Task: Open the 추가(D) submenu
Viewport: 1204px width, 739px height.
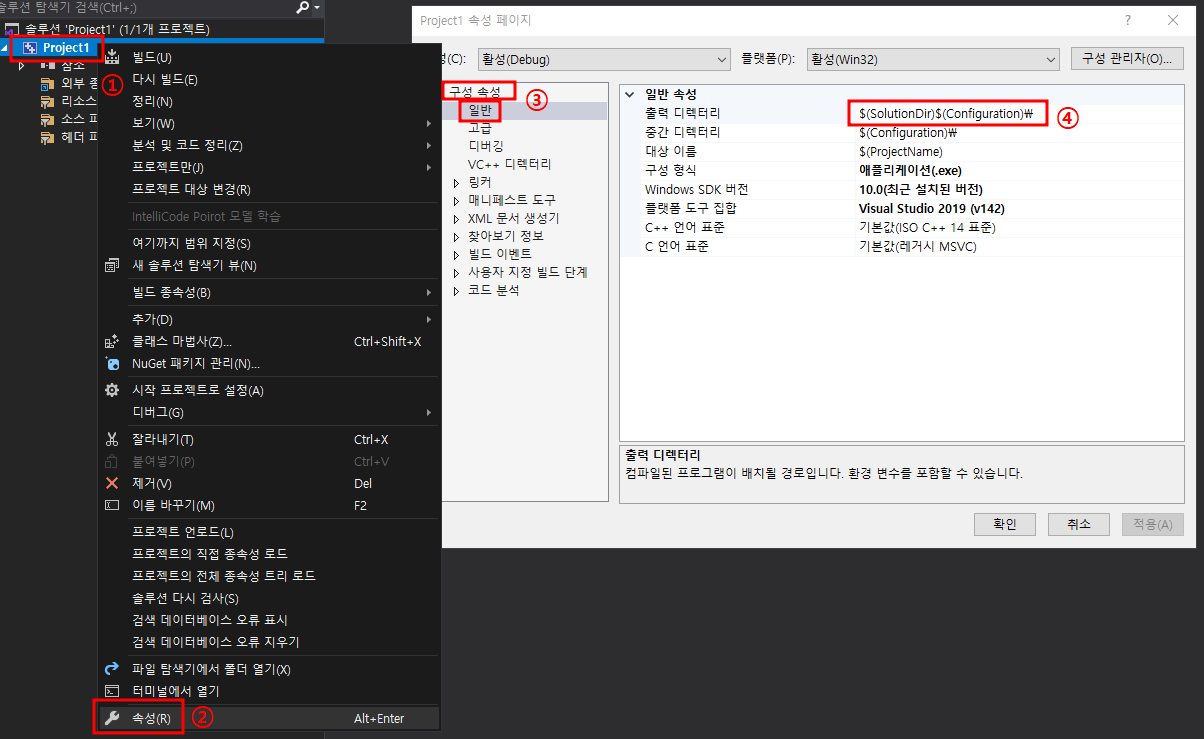Action: [269, 319]
